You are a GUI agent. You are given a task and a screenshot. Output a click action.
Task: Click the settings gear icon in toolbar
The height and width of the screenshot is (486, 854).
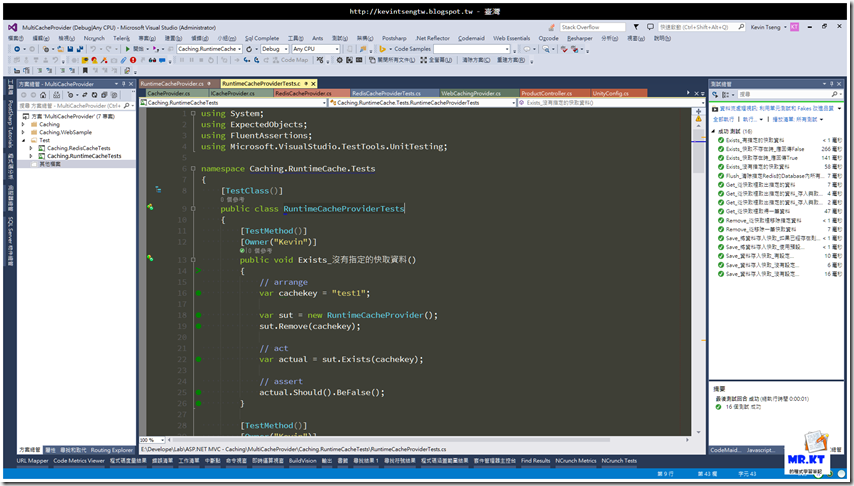click(339, 60)
